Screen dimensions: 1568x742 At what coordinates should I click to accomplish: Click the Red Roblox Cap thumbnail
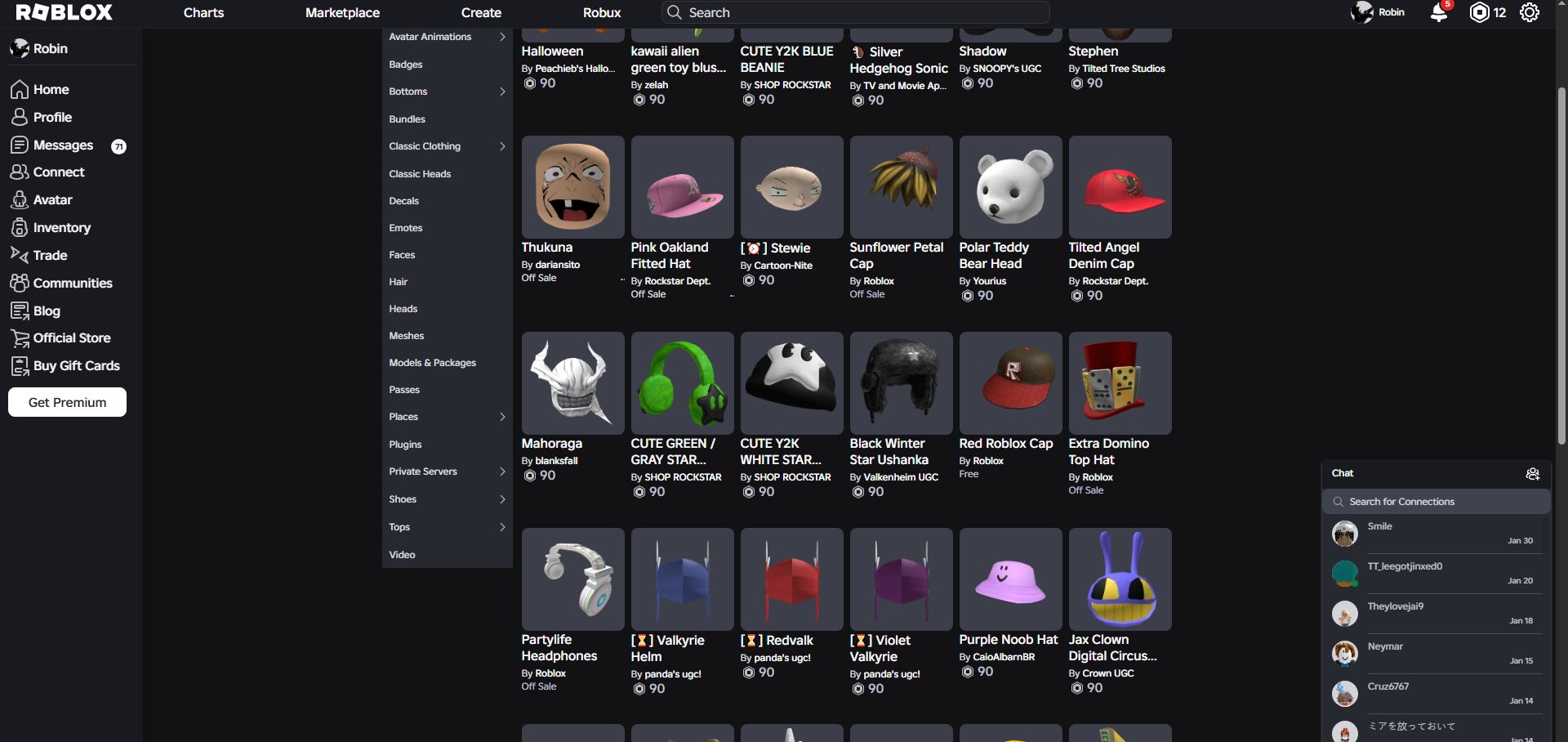pos(1010,382)
